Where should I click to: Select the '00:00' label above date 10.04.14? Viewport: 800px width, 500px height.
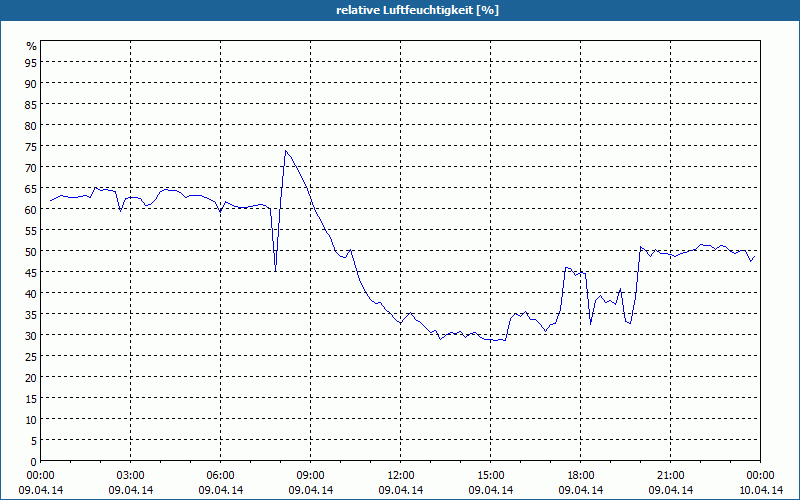click(760, 476)
